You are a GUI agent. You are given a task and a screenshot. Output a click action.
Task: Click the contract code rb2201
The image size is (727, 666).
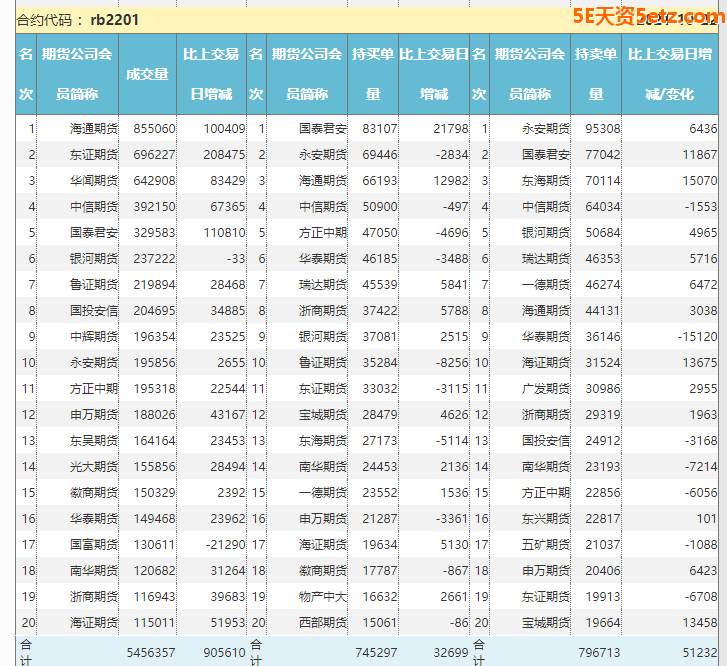click(114, 19)
